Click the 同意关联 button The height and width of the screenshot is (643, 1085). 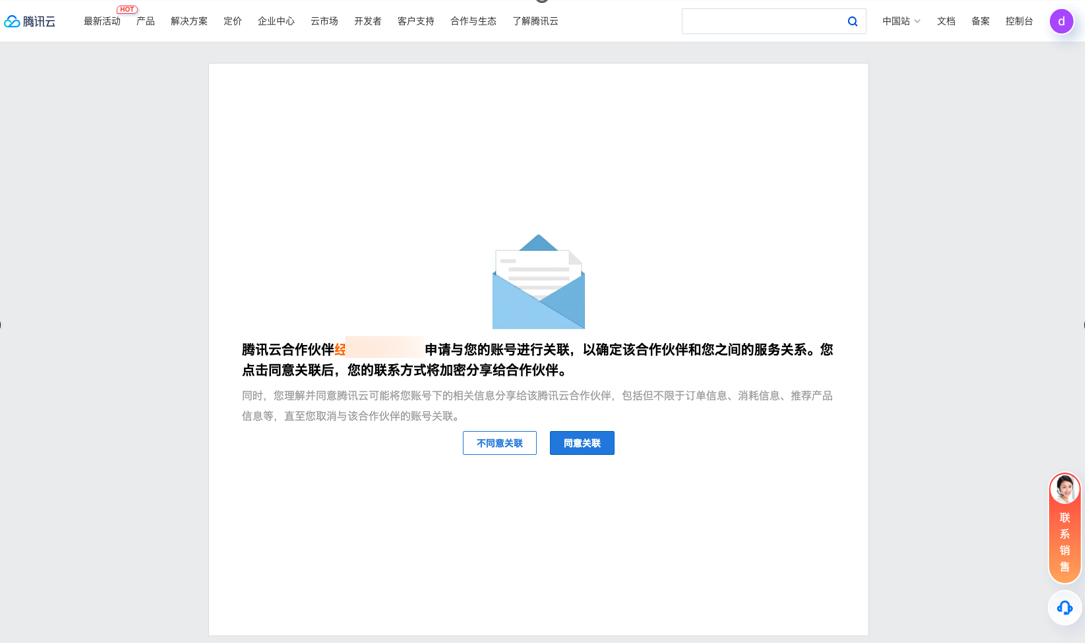click(582, 443)
